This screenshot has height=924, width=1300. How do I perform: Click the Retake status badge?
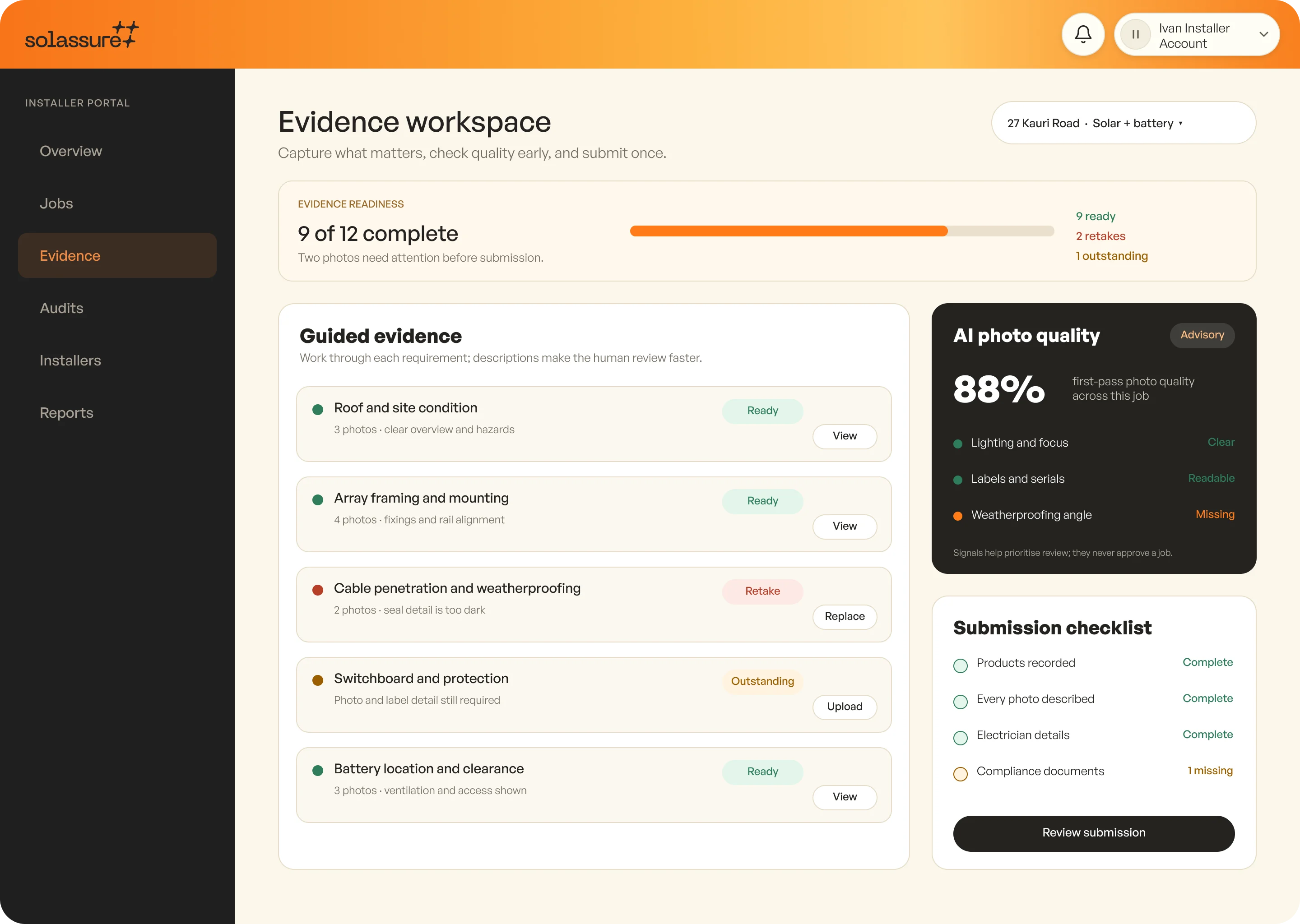coord(762,591)
